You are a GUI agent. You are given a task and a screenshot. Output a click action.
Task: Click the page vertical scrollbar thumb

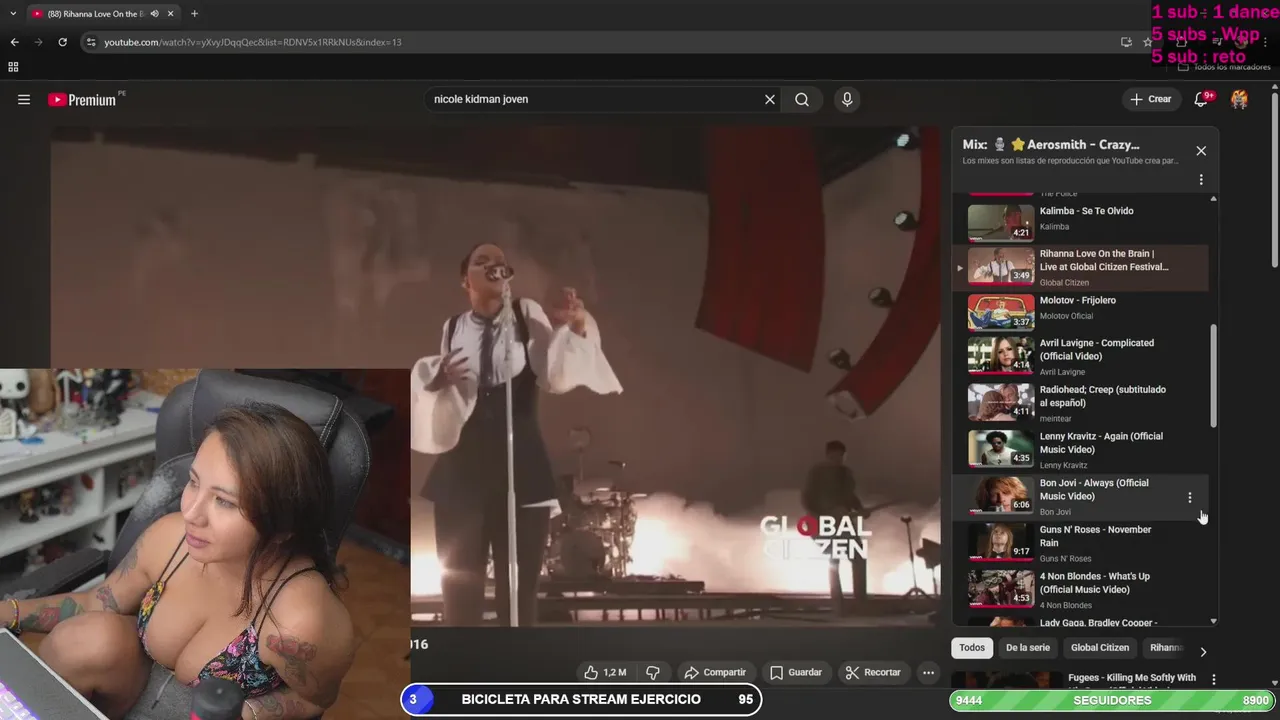(x=1275, y=180)
